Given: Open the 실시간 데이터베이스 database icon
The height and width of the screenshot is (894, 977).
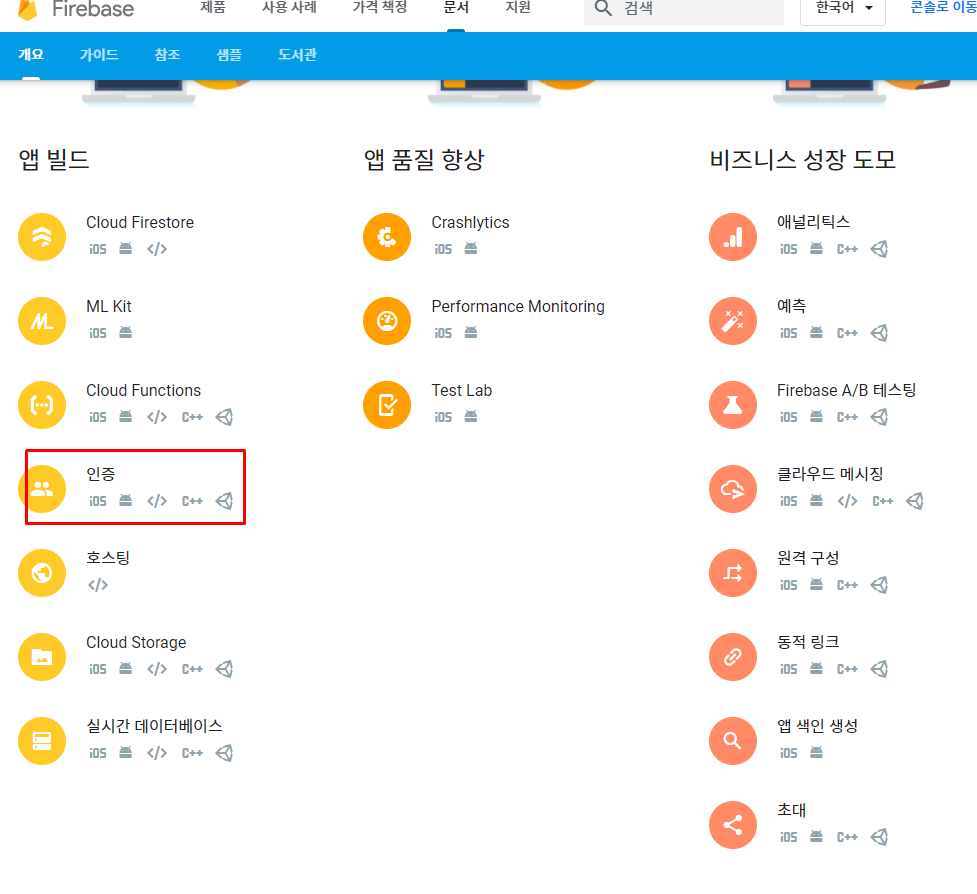Looking at the screenshot, I should pyautogui.click(x=42, y=741).
